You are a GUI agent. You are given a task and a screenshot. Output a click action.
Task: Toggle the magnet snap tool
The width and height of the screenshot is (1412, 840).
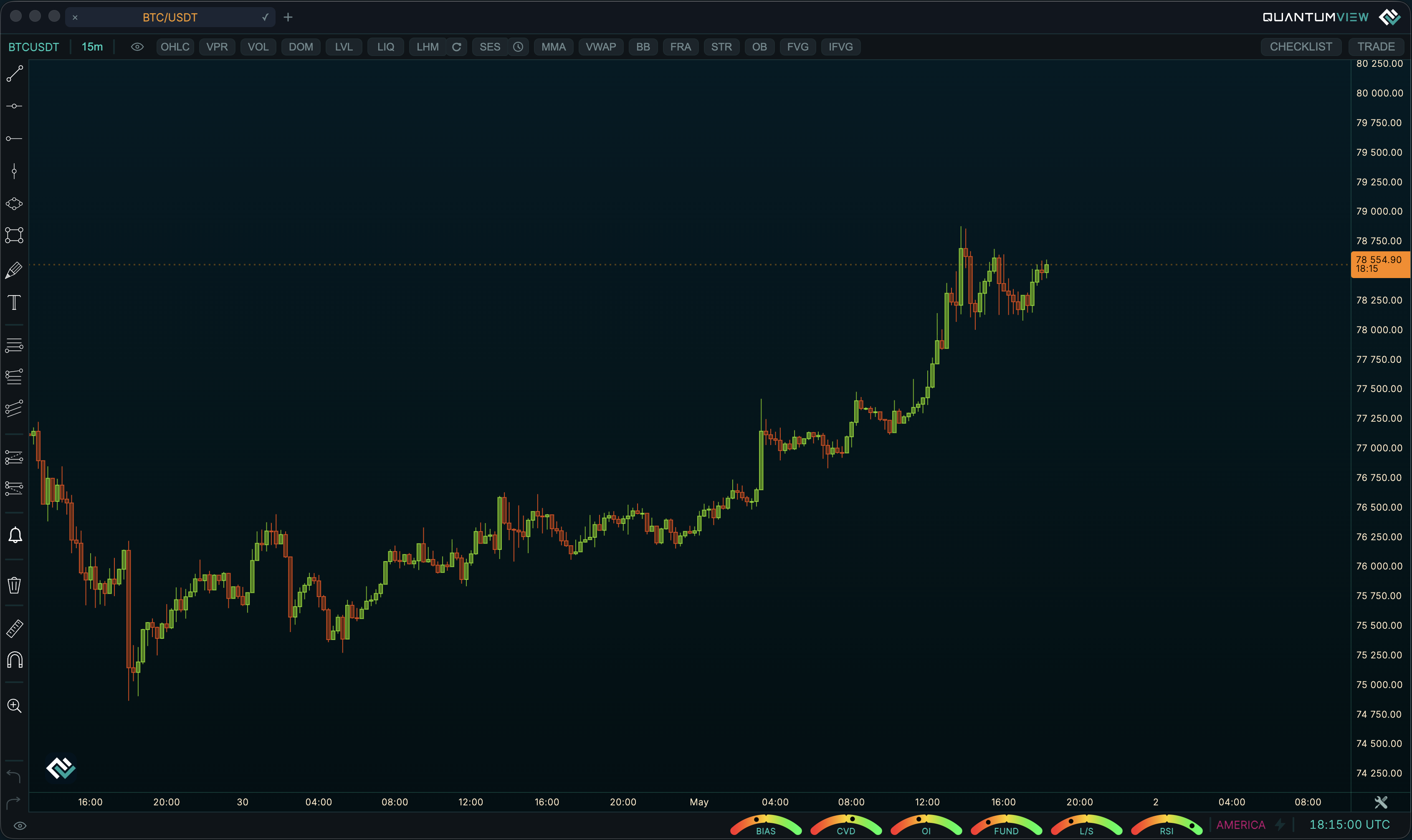[15, 660]
